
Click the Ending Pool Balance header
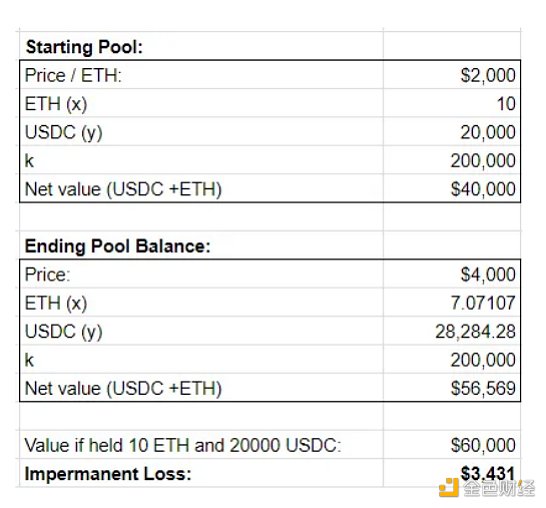pyautogui.click(x=201, y=246)
